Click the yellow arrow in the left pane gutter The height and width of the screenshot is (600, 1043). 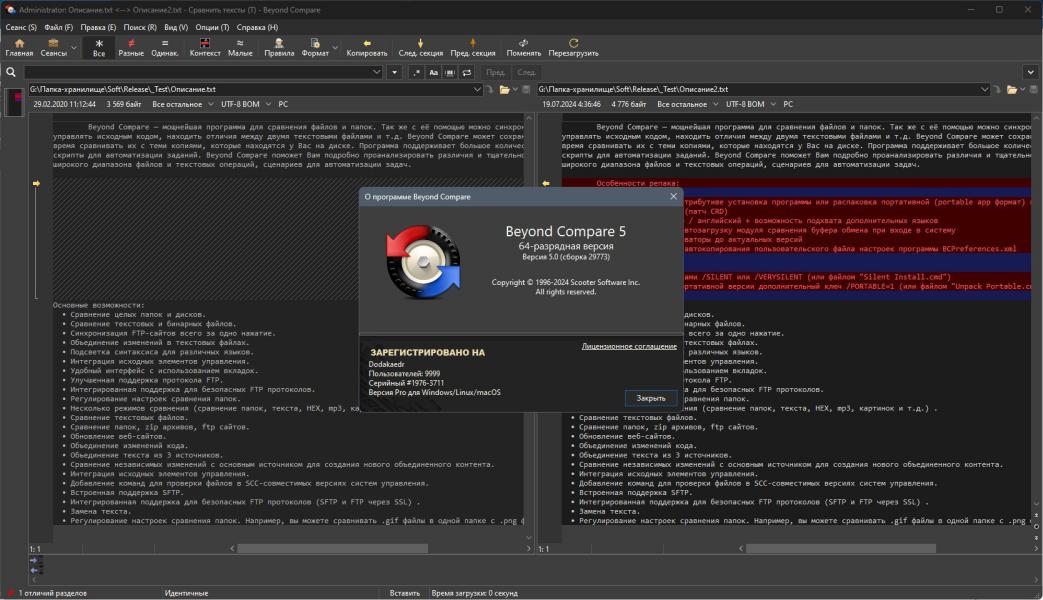[37, 183]
